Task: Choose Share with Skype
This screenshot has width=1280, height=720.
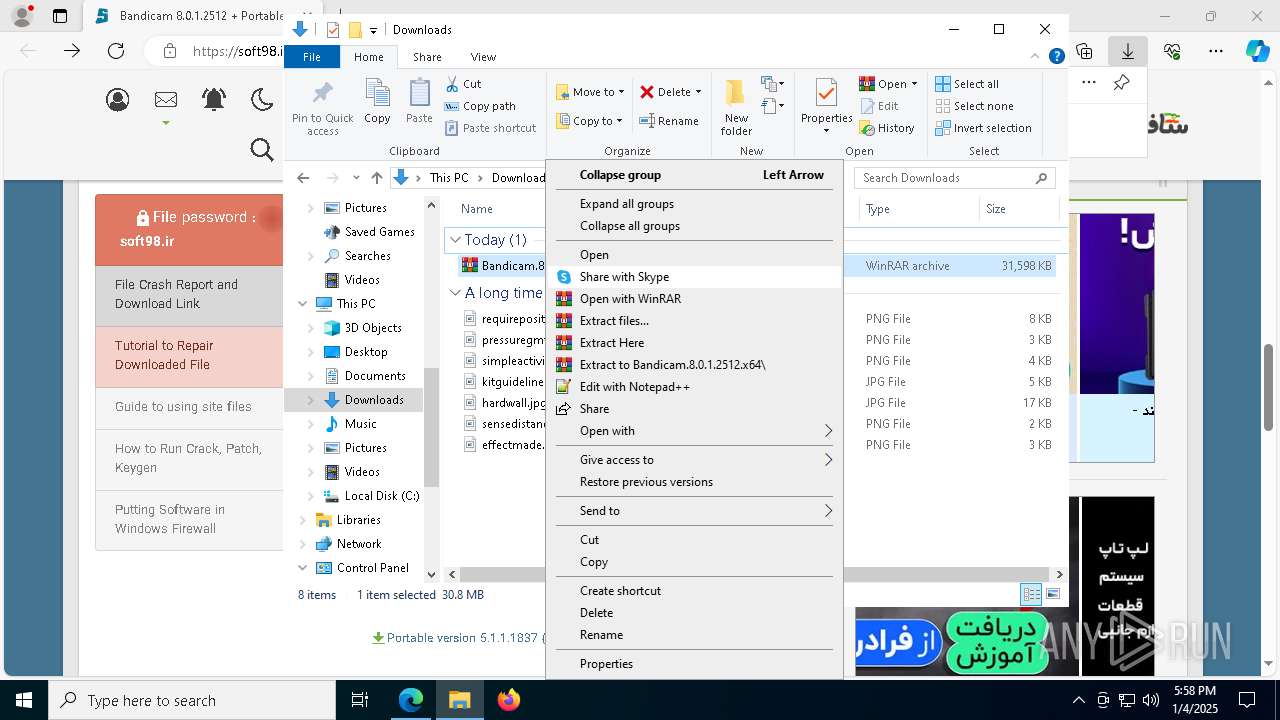Action: pos(694,277)
